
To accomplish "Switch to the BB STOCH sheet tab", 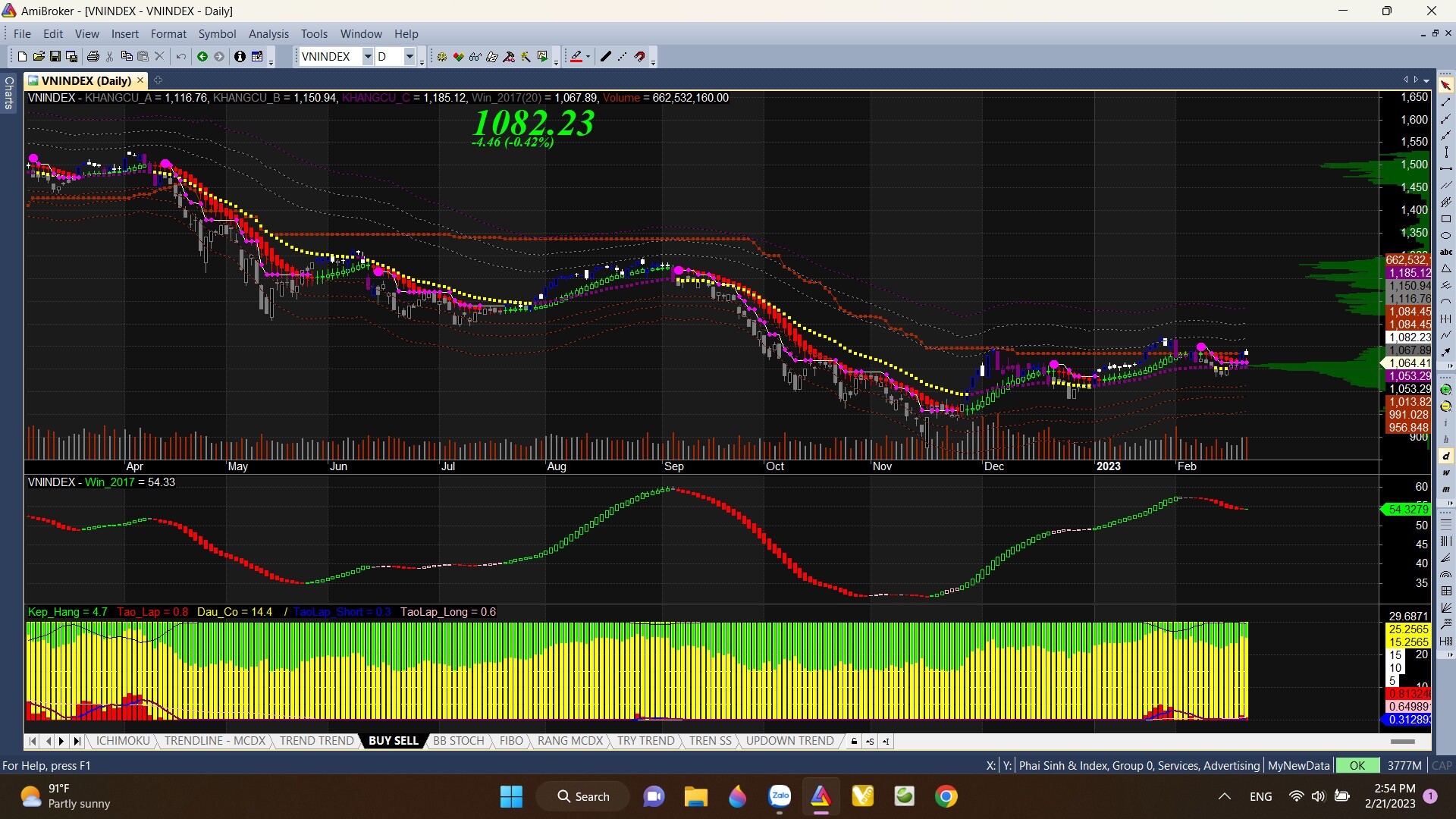I will [x=458, y=741].
